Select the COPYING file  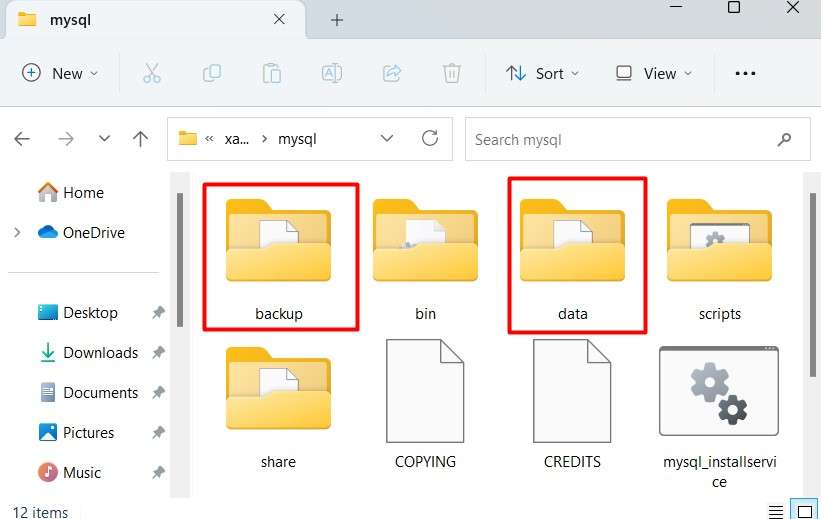point(425,404)
